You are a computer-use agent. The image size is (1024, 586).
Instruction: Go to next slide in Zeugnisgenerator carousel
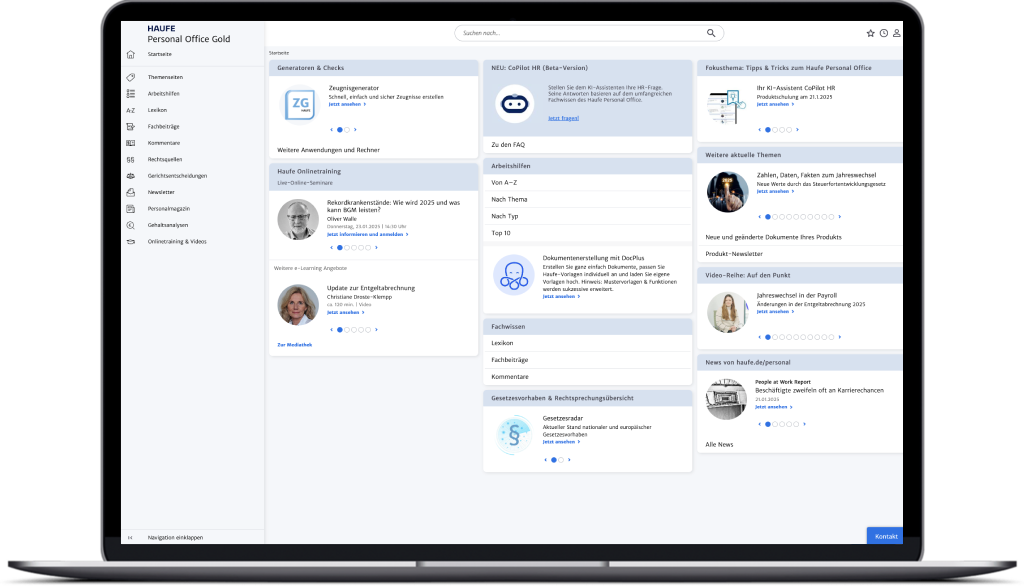(x=355, y=130)
